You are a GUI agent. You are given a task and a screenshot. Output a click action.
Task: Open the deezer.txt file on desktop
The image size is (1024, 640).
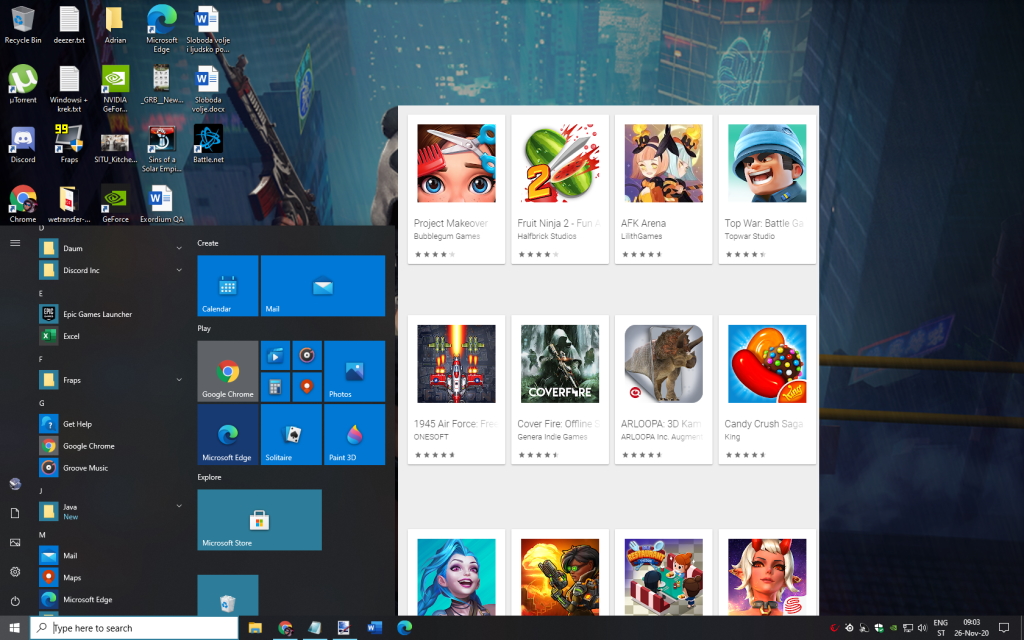click(69, 25)
